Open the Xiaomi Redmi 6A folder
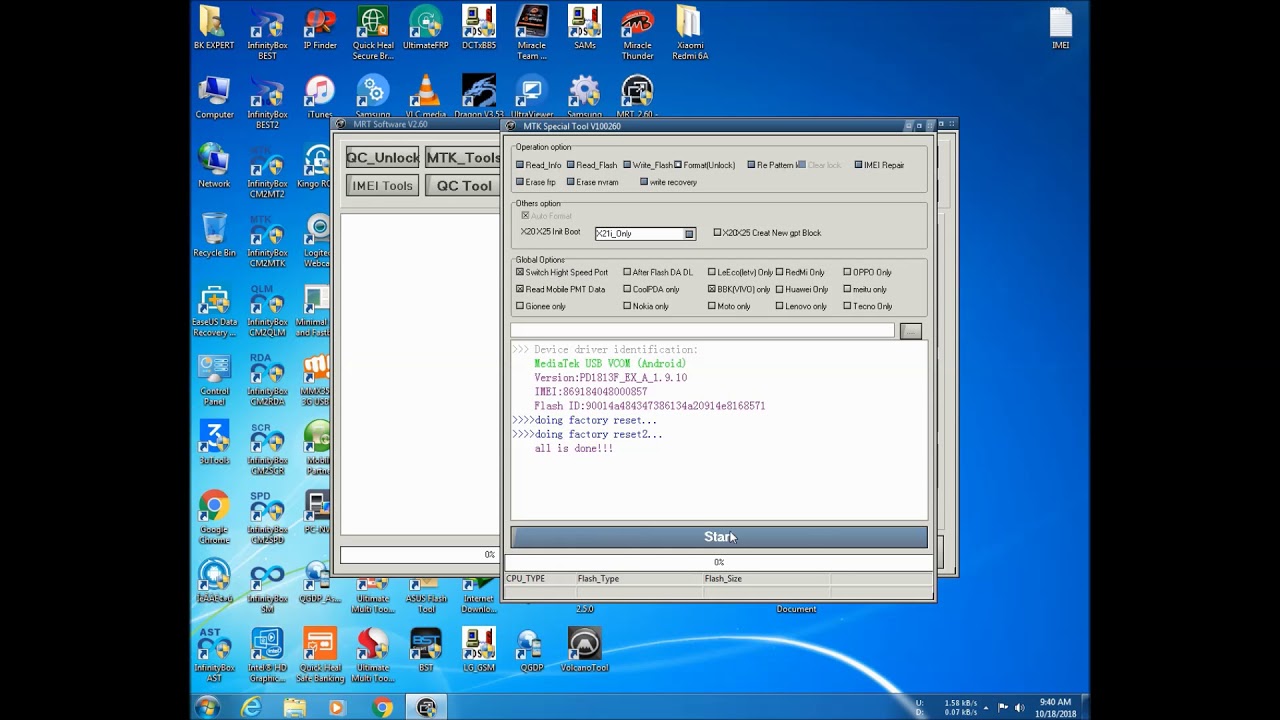The image size is (1280, 720). coord(690,33)
